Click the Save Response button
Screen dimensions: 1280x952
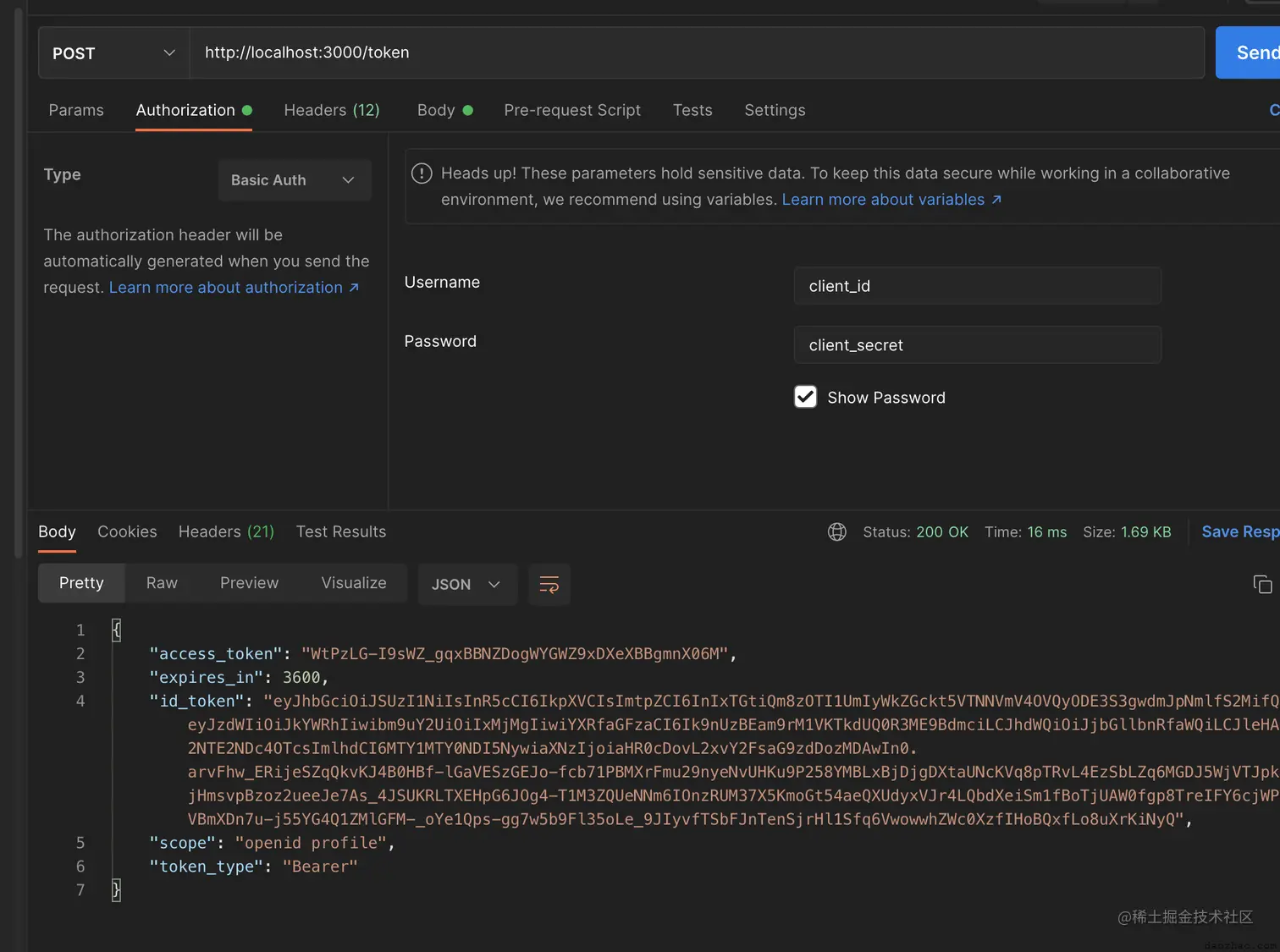(x=1241, y=531)
